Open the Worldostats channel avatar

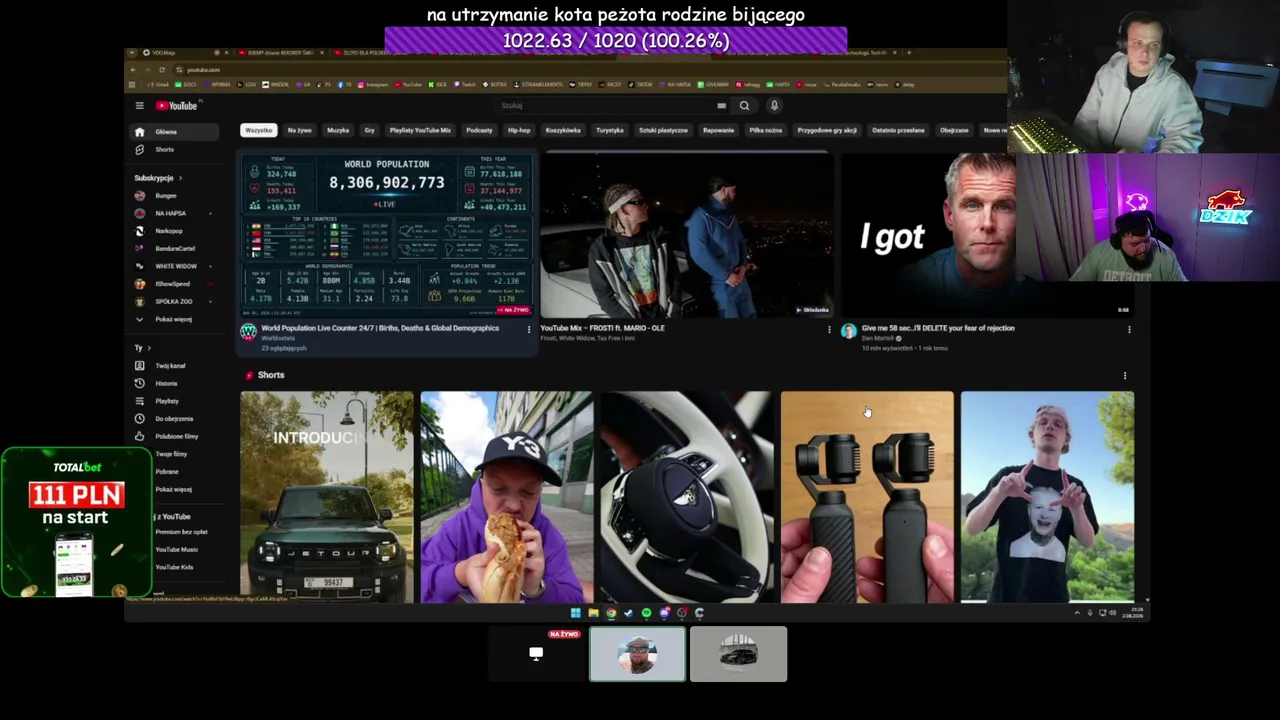[248, 332]
